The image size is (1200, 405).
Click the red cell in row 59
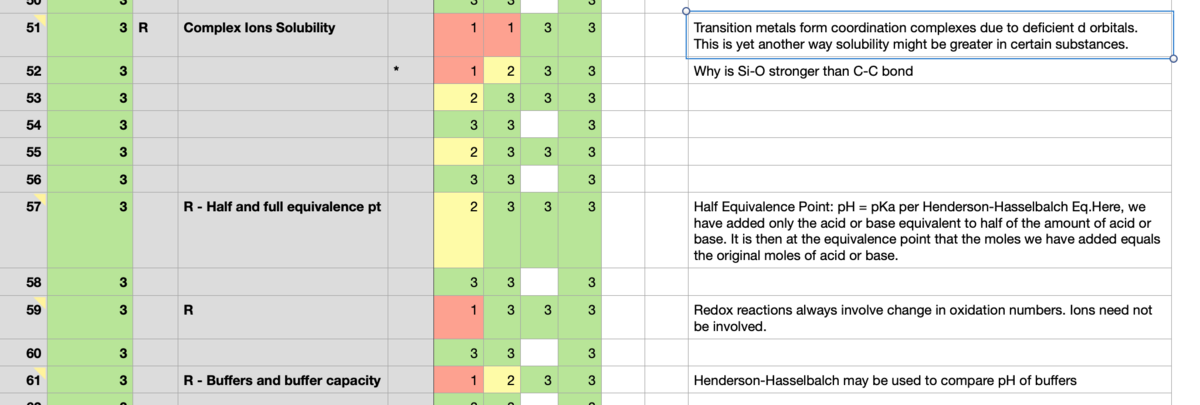point(459,318)
